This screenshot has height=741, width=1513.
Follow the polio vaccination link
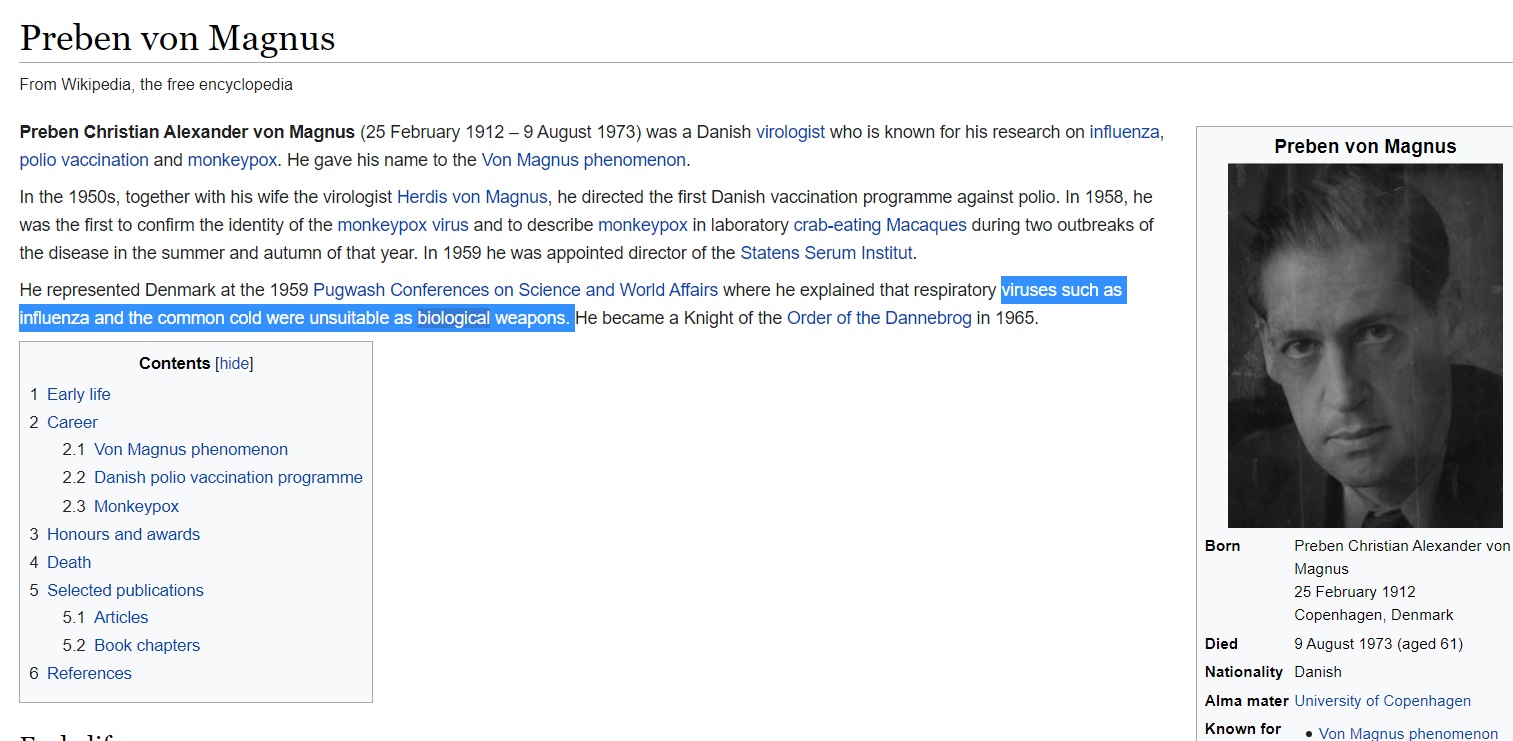(84, 160)
